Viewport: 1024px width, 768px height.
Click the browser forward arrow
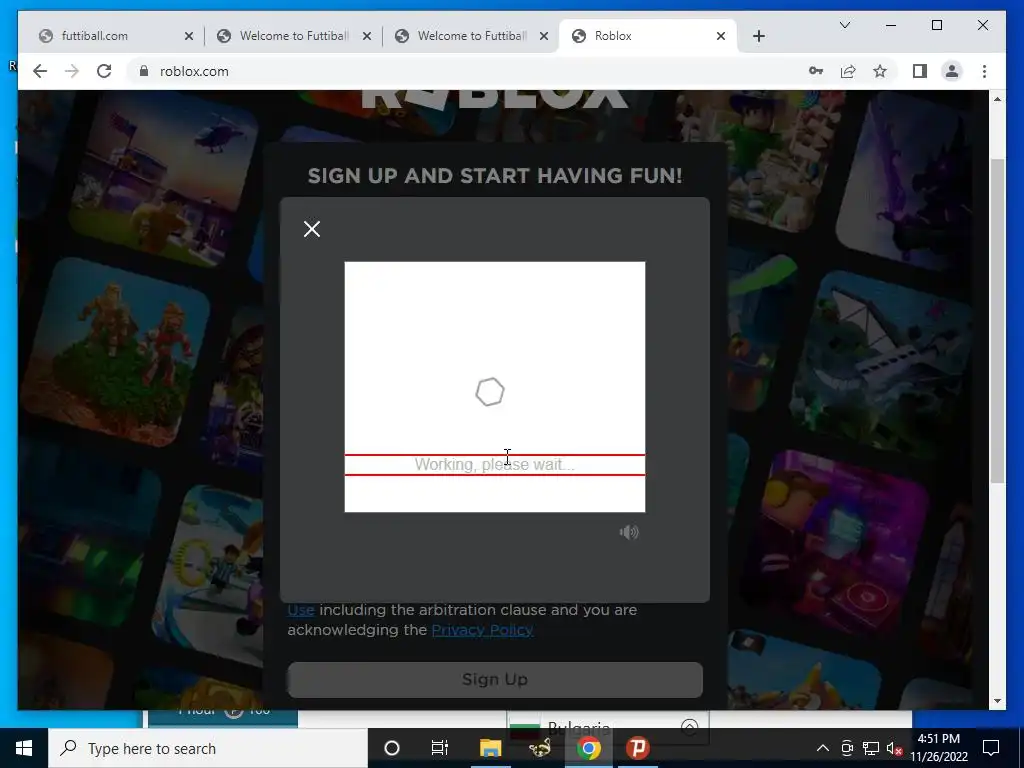point(72,71)
